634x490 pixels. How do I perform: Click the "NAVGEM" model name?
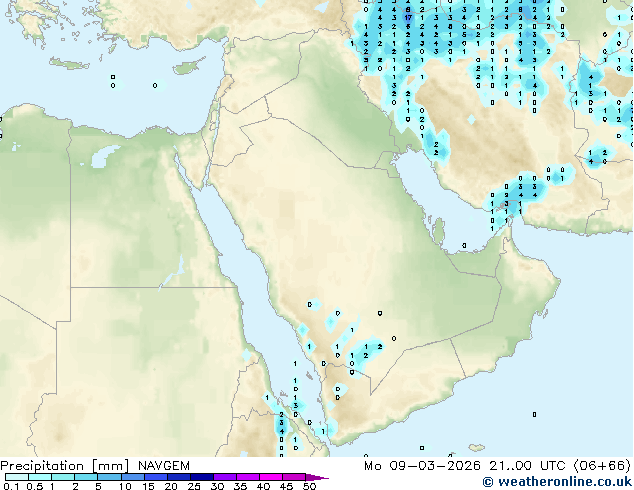[164, 466]
